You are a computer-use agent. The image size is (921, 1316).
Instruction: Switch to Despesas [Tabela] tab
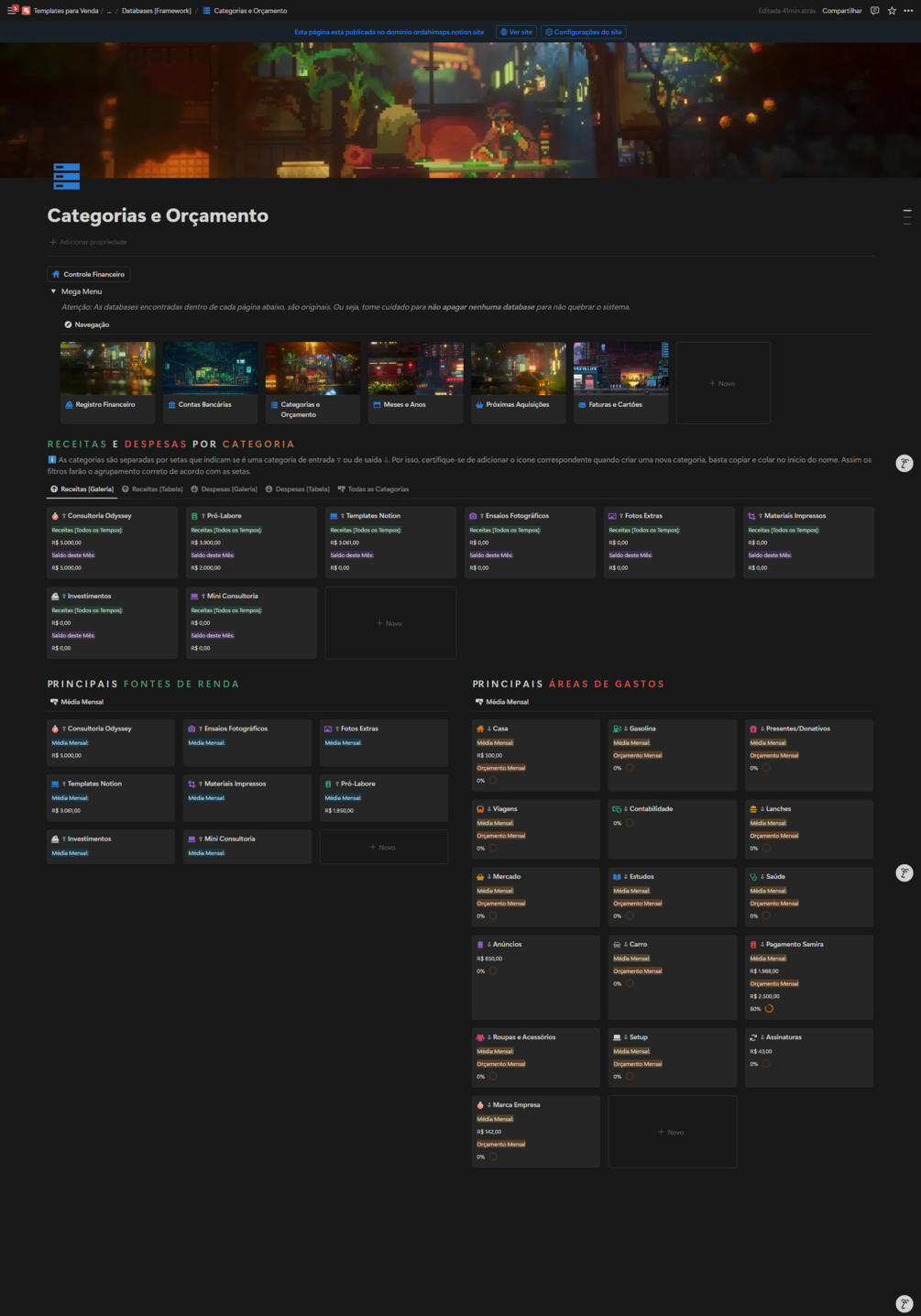(298, 489)
